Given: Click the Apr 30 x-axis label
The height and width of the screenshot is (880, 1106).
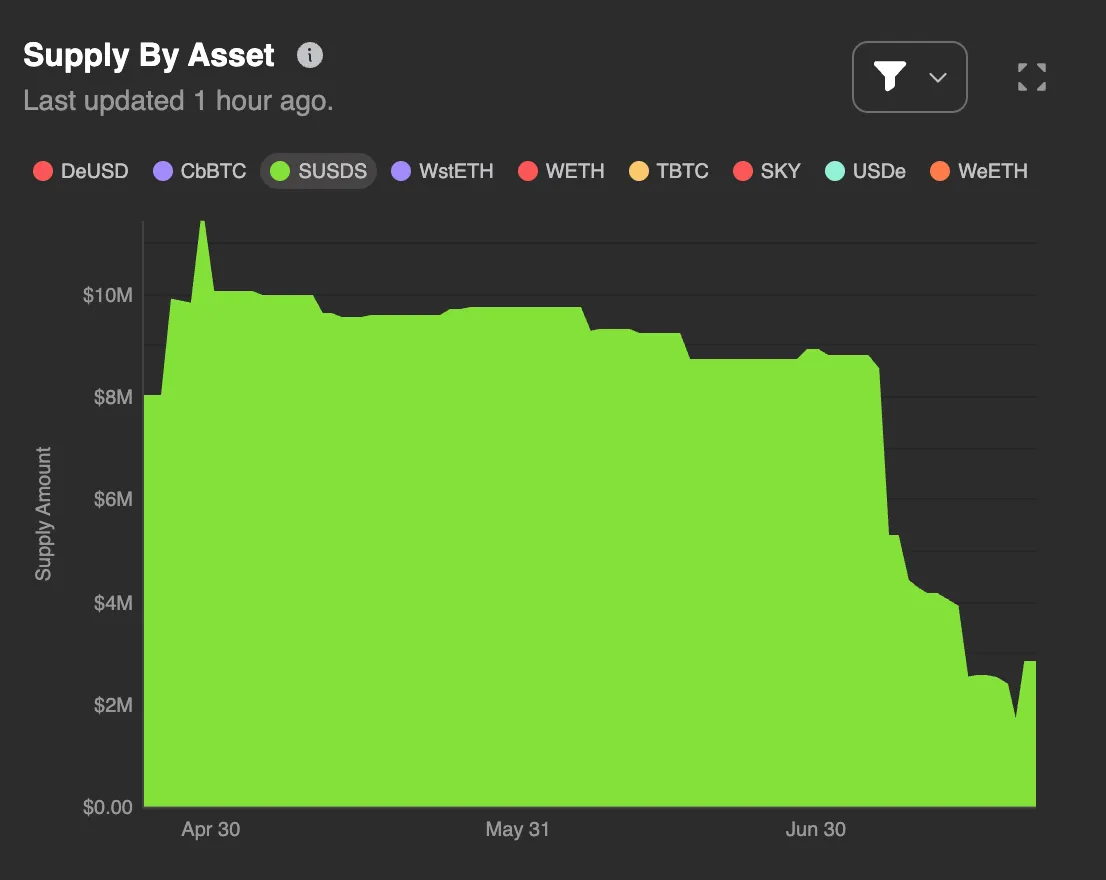Looking at the screenshot, I should [211, 829].
